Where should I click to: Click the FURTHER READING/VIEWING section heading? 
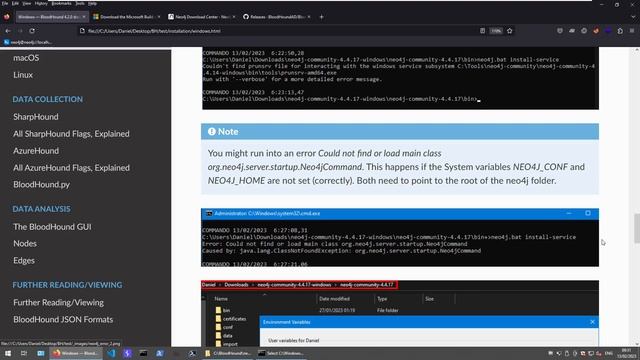pyautogui.click(x=67, y=285)
